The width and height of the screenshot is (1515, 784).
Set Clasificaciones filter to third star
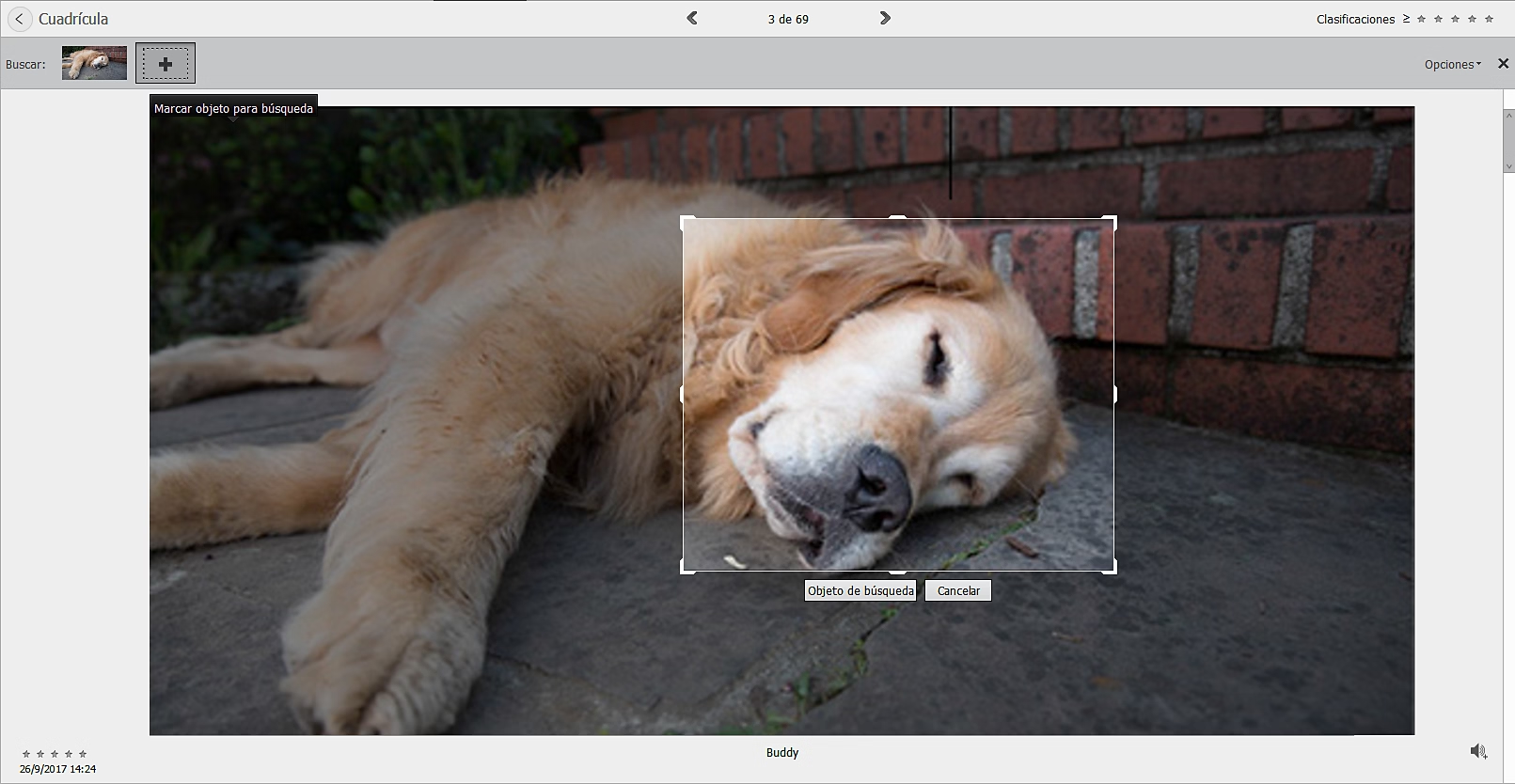pos(1455,19)
